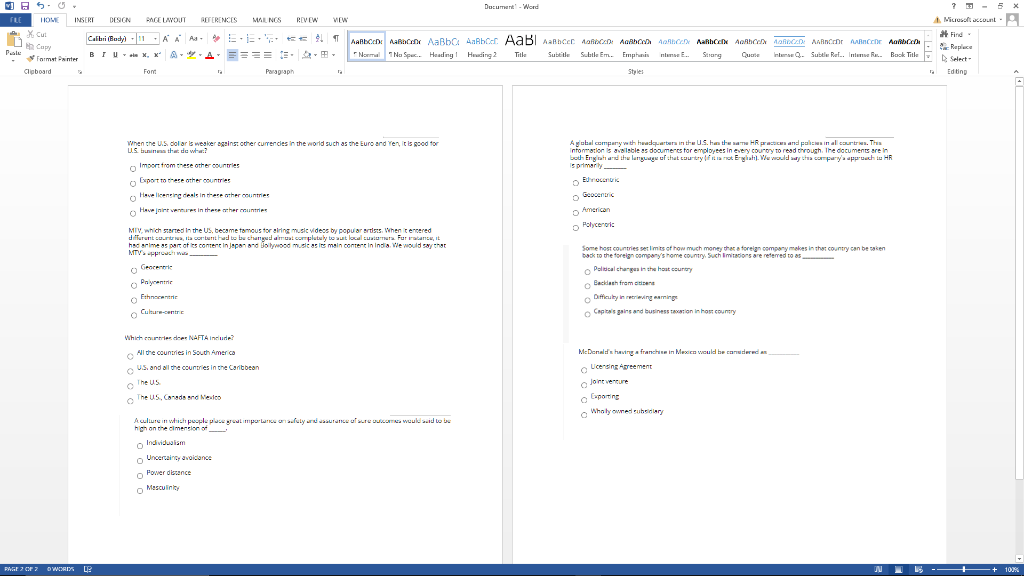1024x576 pixels.
Task: Open the line spacing options
Action: (285, 55)
